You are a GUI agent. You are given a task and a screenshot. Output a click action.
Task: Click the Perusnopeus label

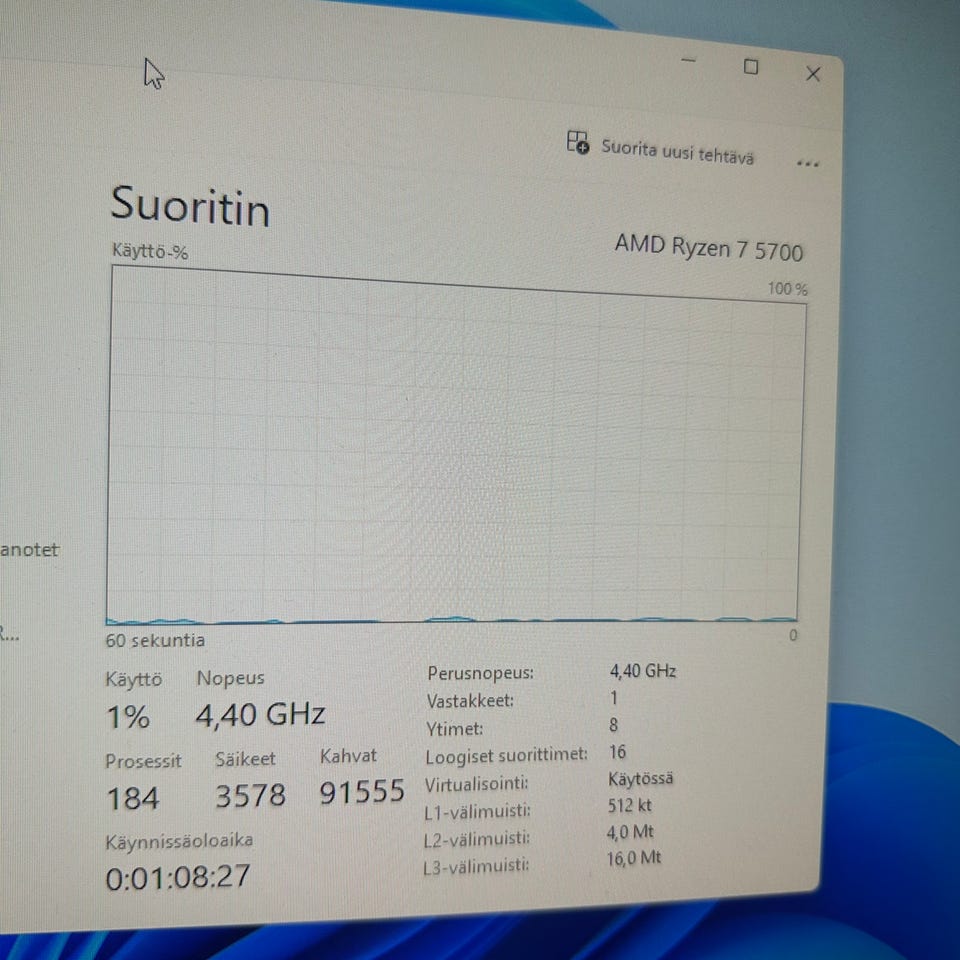coord(481,673)
